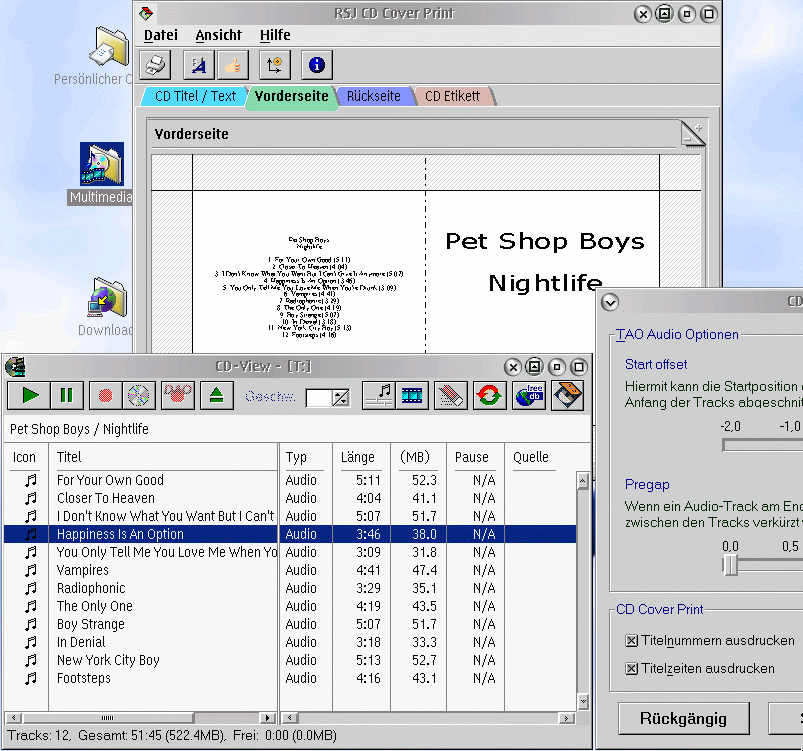Viewport: 803px width, 751px height.
Task: Click the eraser icon in CD-View toolbar
Action: [451, 395]
